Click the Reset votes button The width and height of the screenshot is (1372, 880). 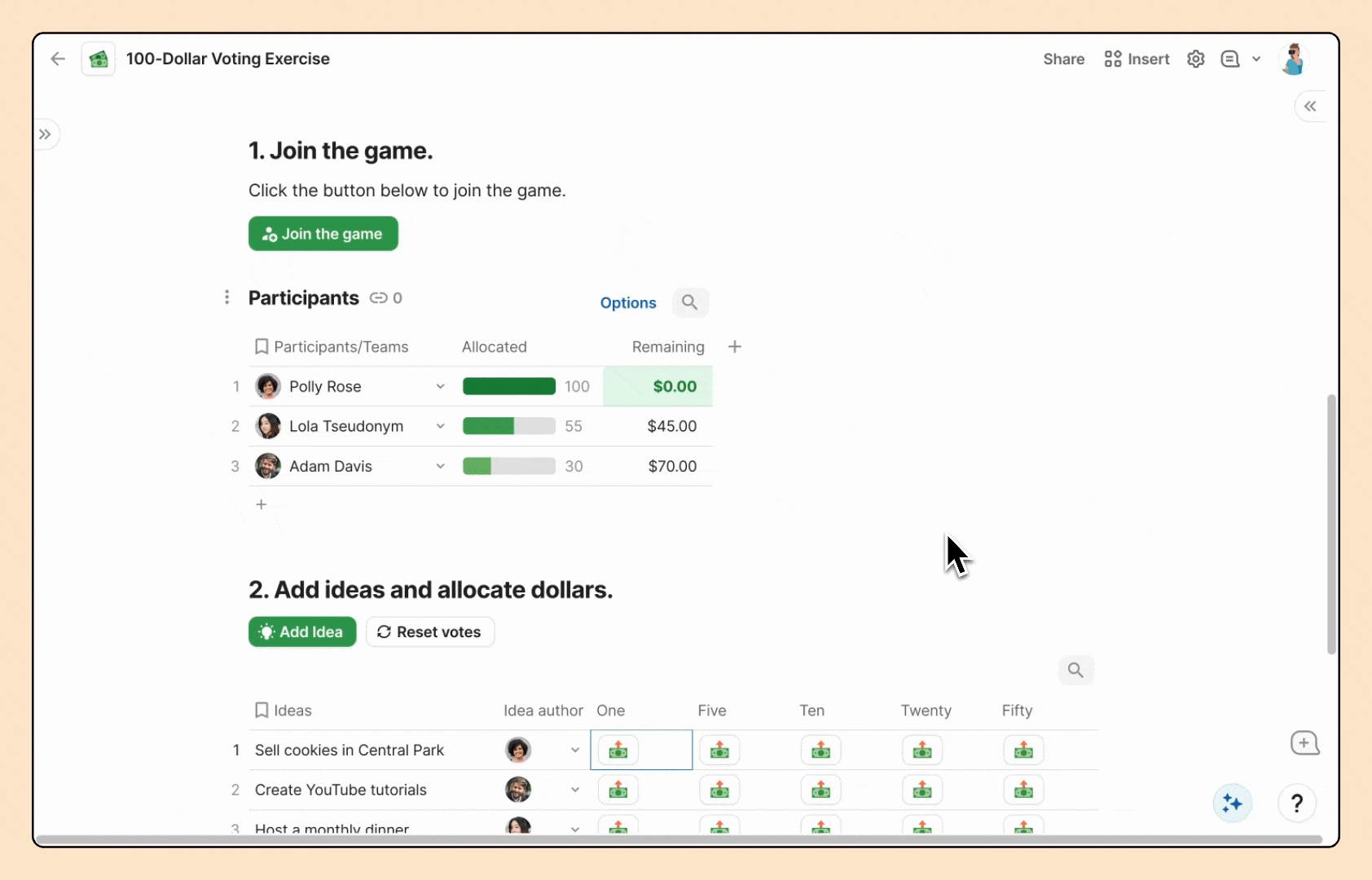(430, 631)
